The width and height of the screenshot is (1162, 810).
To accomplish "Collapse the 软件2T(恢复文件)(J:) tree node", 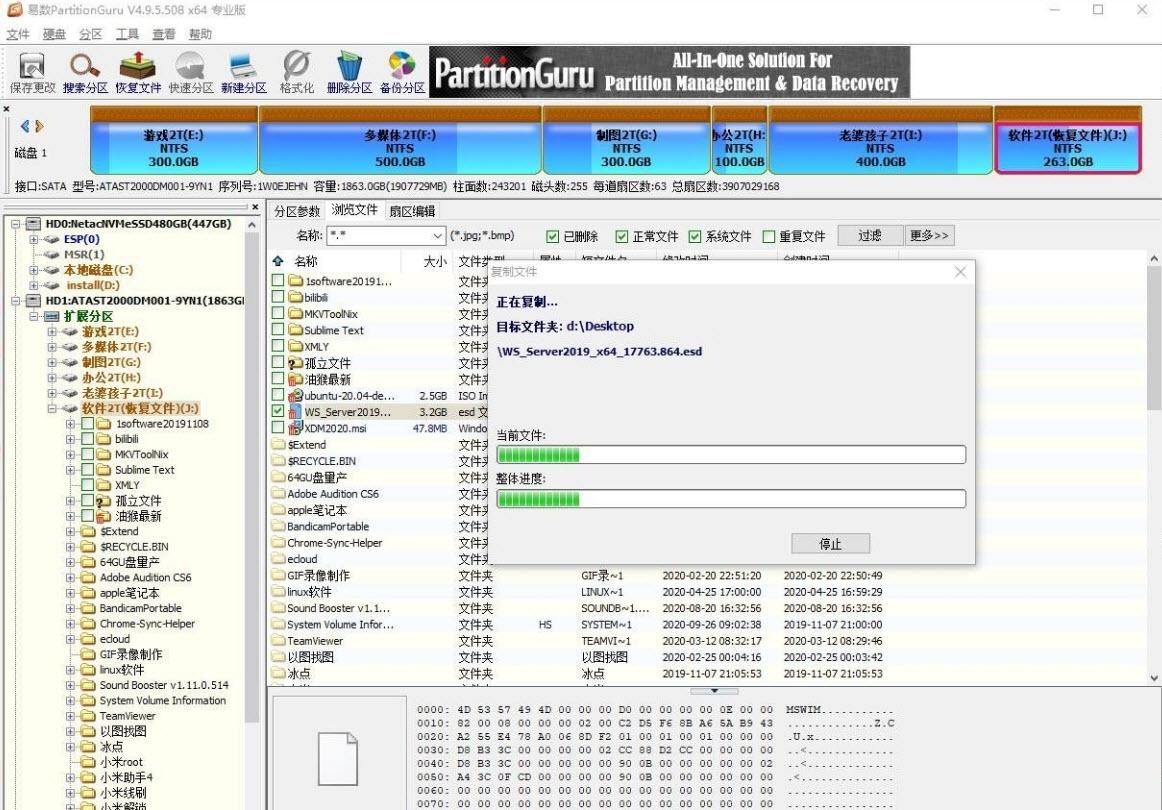I will click(52, 408).
